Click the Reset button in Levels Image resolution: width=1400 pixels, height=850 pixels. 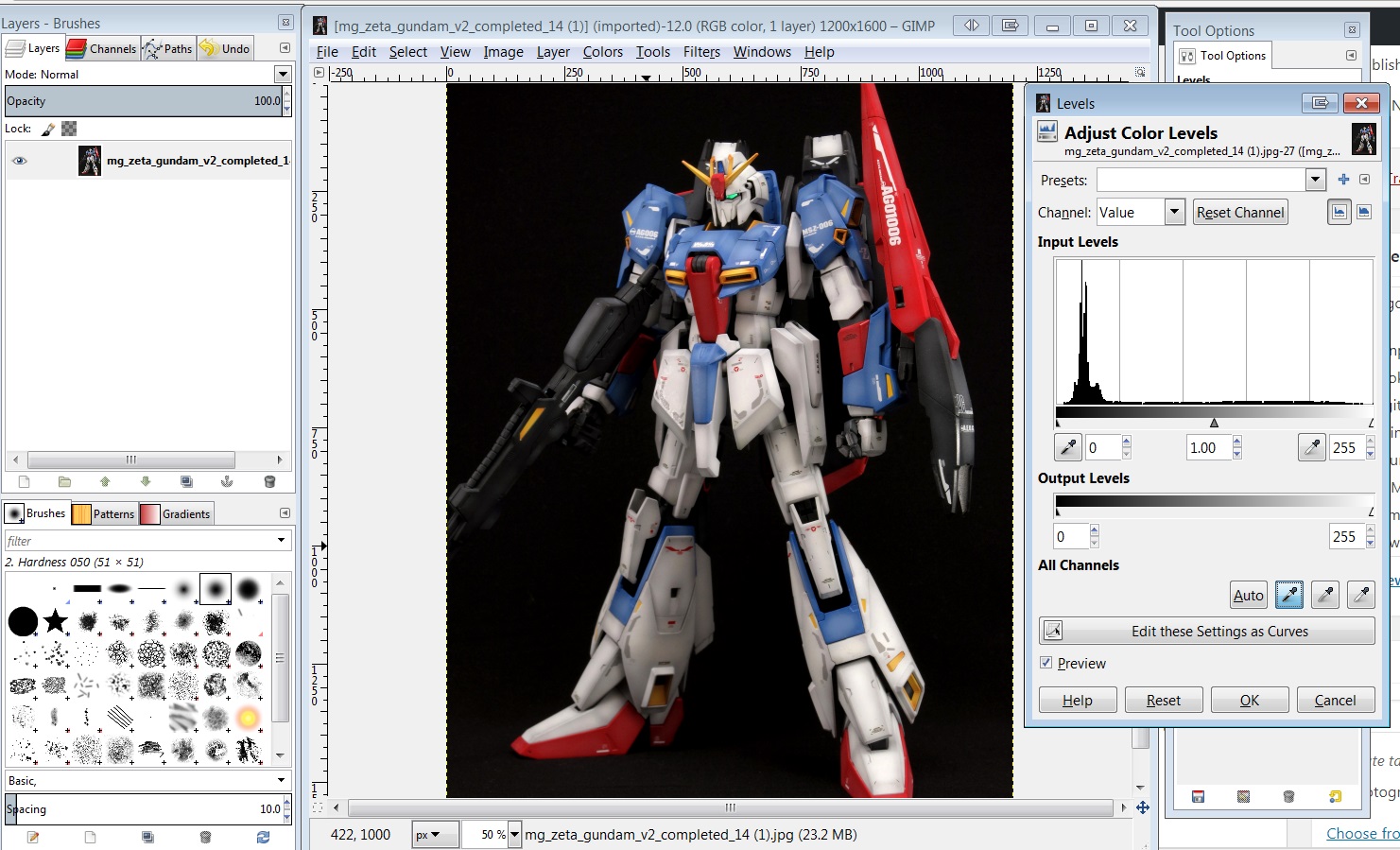pyautogui.click(x=1164, y=700)
